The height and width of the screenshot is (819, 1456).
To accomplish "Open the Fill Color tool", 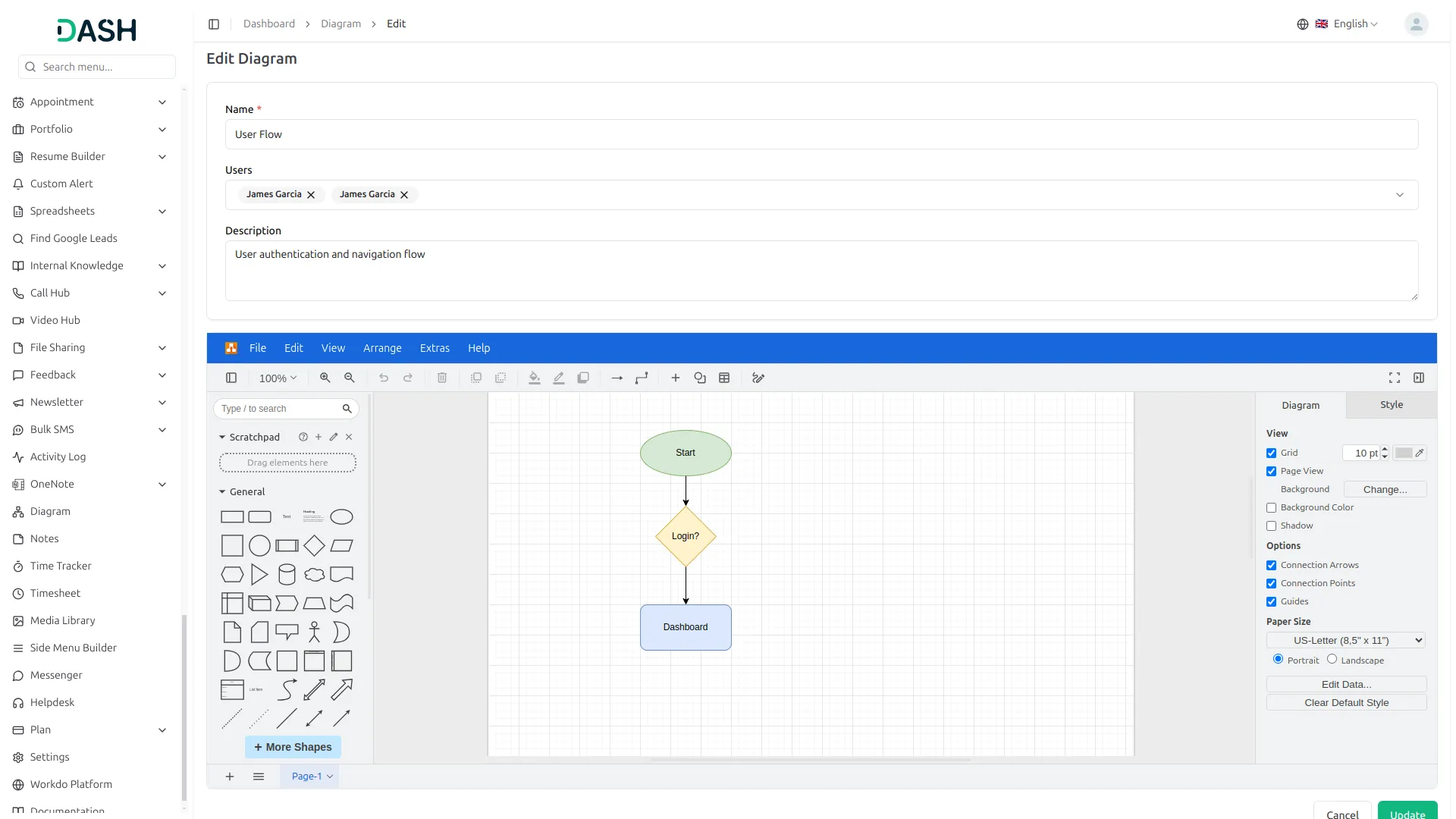I will pyautogui.click(x=535, y=378).
